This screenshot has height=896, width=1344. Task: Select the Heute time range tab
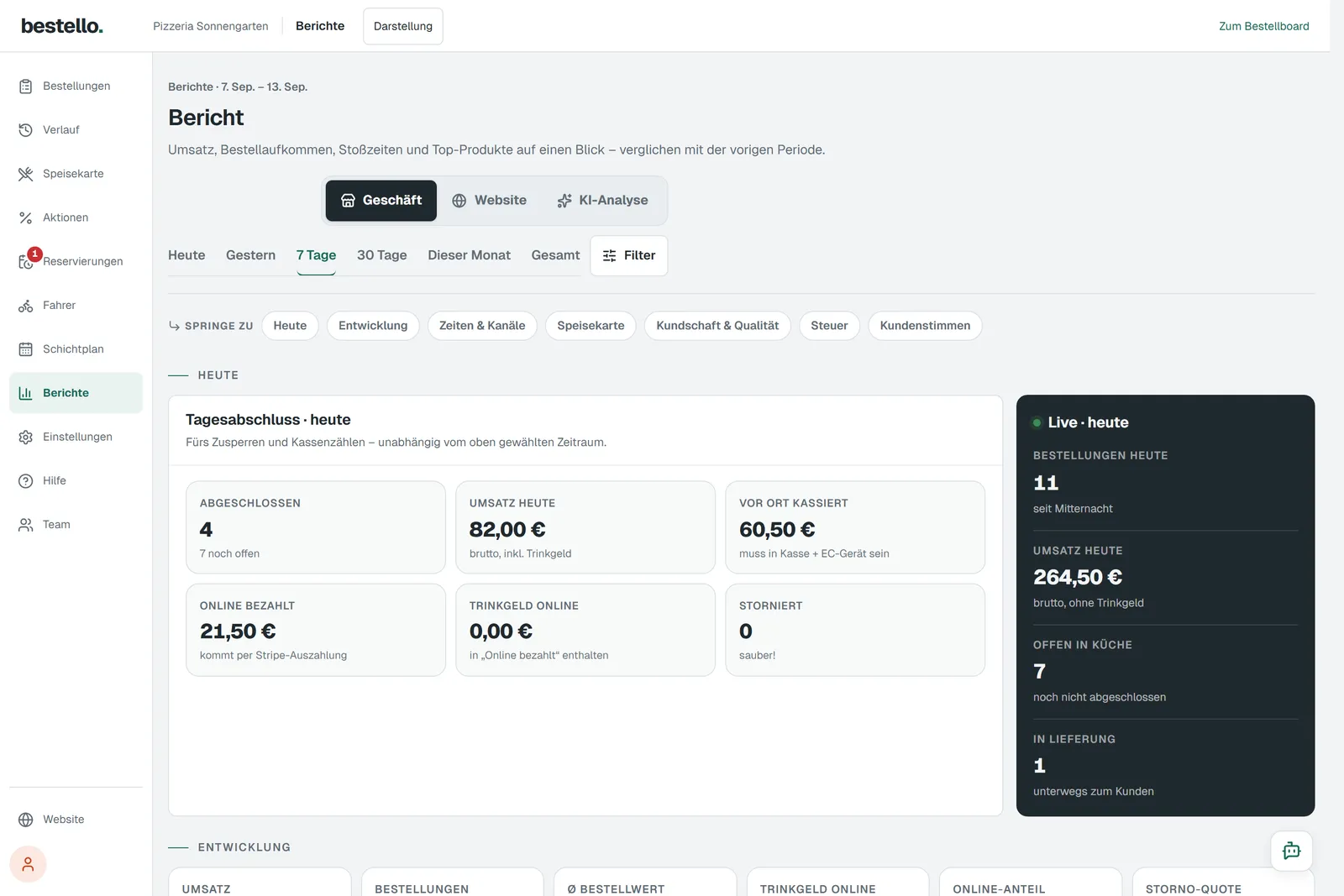(x=186, y=255)
